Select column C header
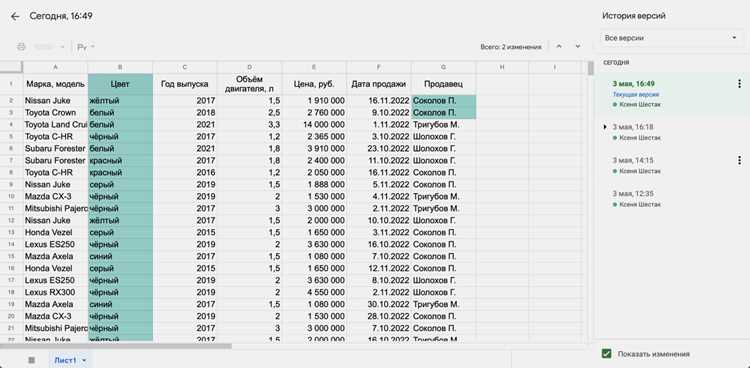The image size is (750, 368). pyautogui.click(x=185, y=67)
